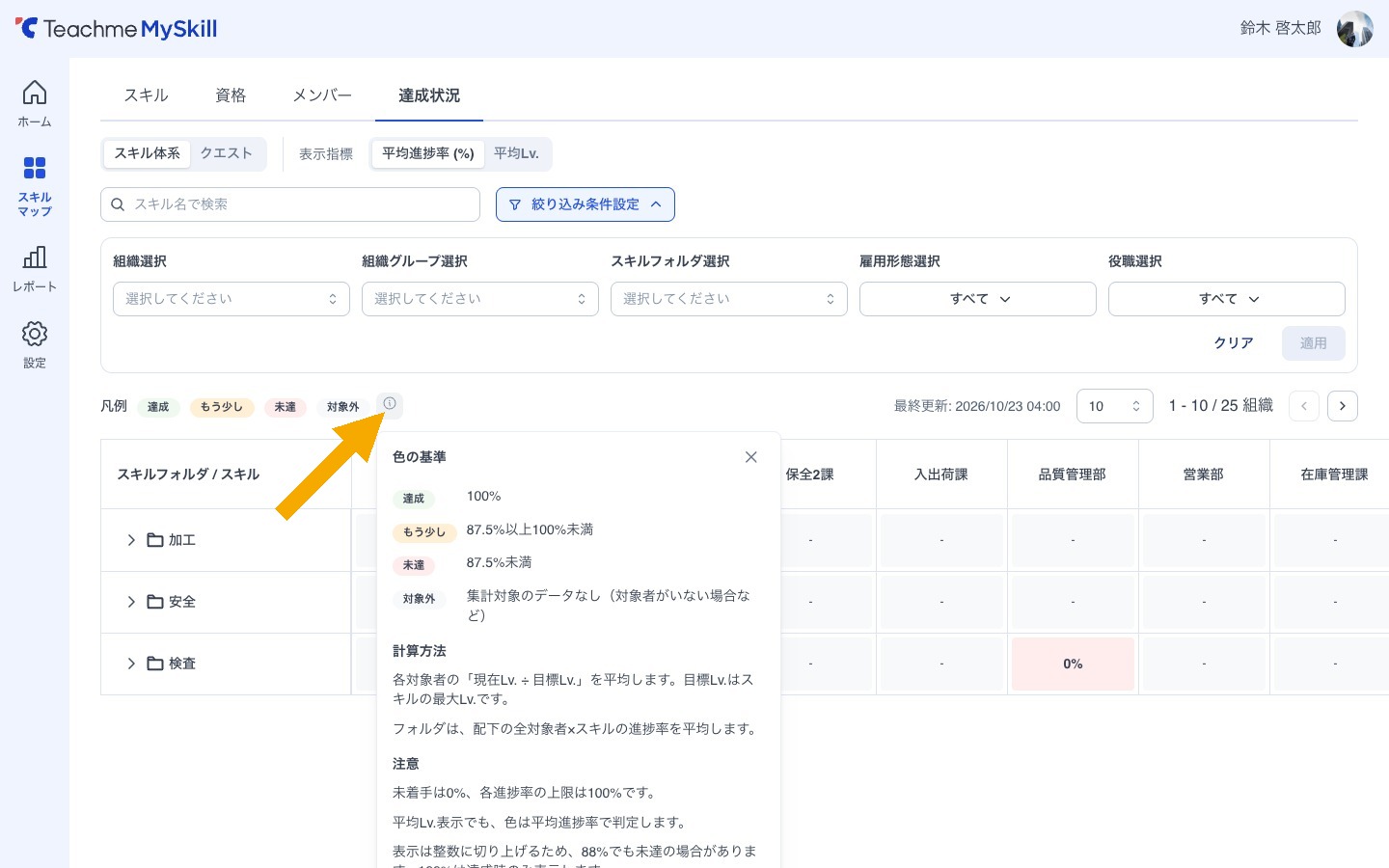The height and width of the screenshot is (868, 1389).
Task: Click the search magnifier icon
Action: pyautogui.click(x=118, y=204)
